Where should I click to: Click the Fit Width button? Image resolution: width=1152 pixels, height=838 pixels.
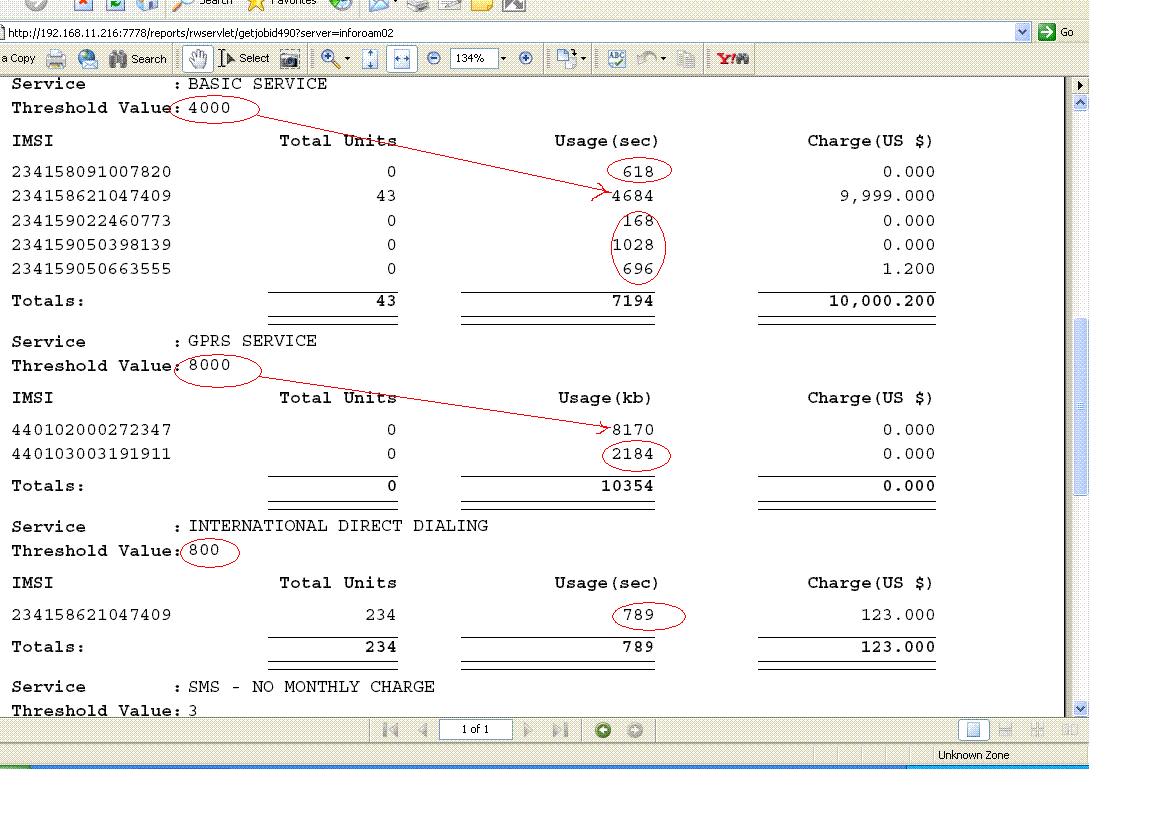click(x=402, y=59)
